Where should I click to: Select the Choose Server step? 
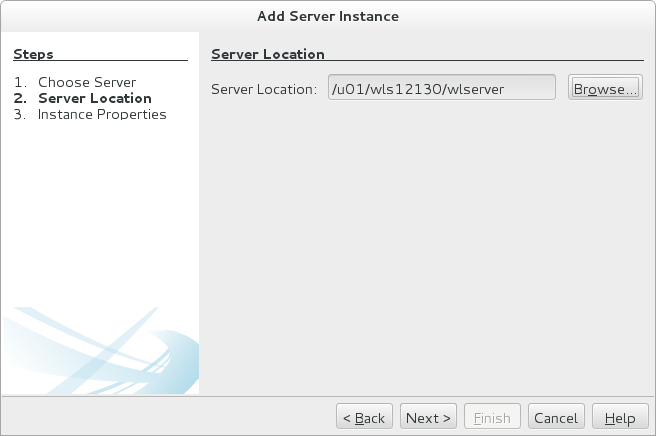(87, 82)
